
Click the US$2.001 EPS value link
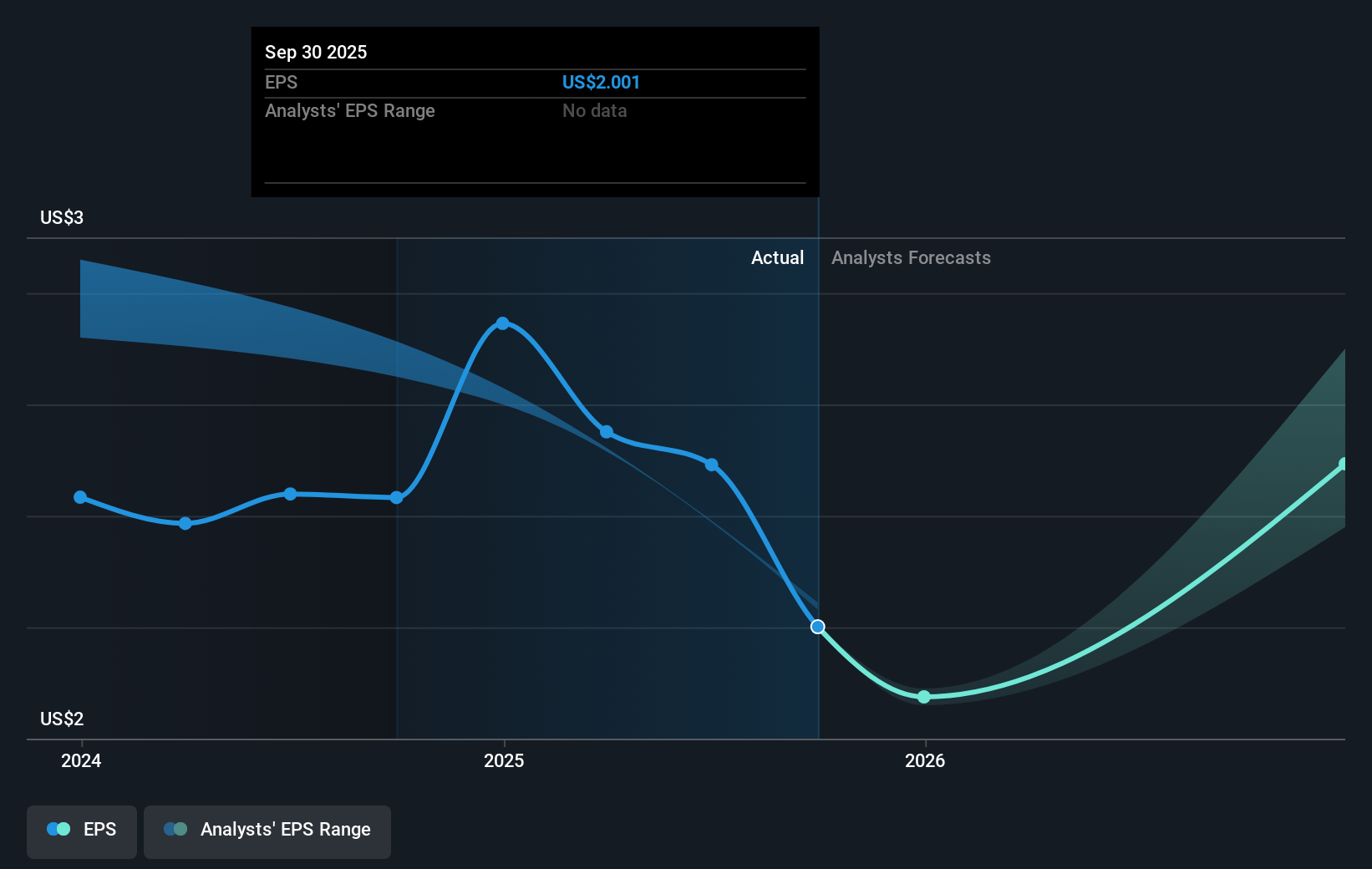601,82
